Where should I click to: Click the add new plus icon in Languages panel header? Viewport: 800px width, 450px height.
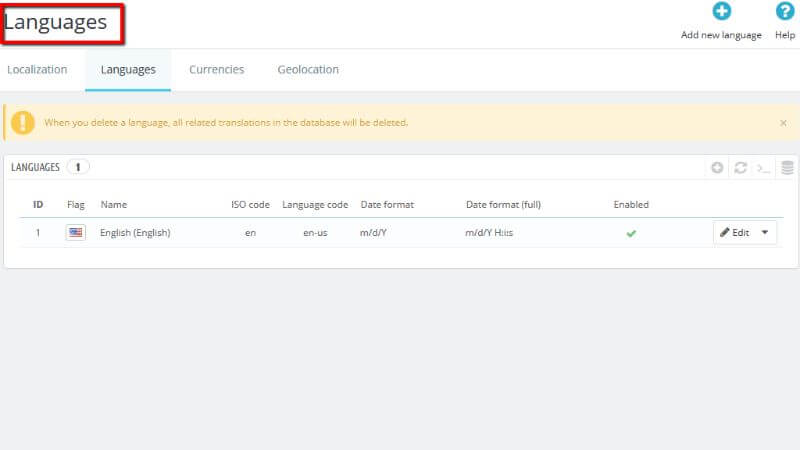717,167
